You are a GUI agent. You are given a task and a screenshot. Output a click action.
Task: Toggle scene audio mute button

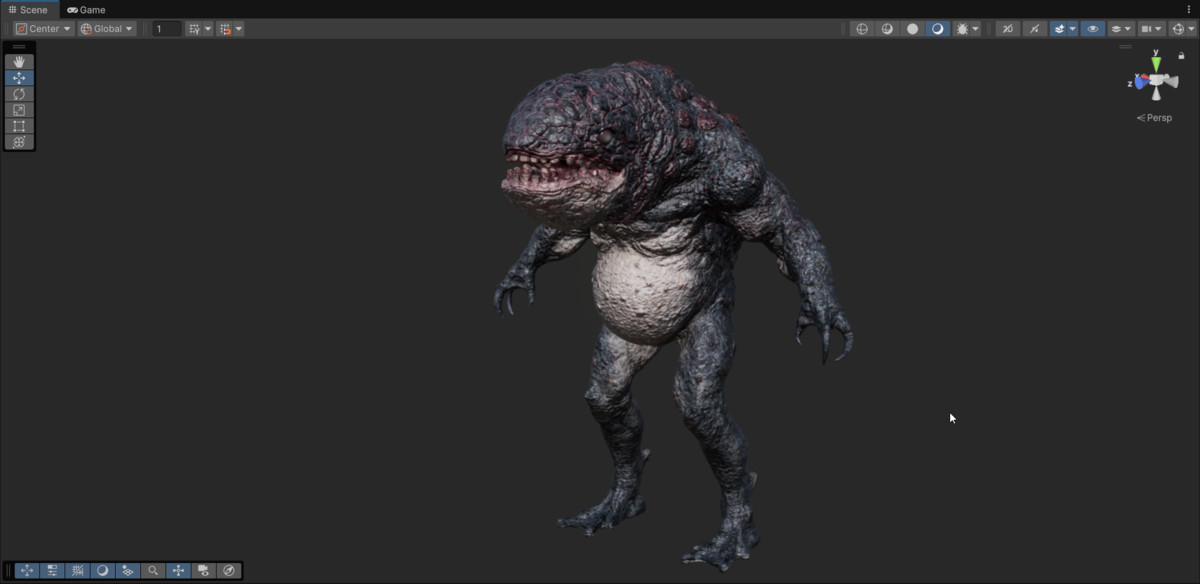tap(1034, 29)
